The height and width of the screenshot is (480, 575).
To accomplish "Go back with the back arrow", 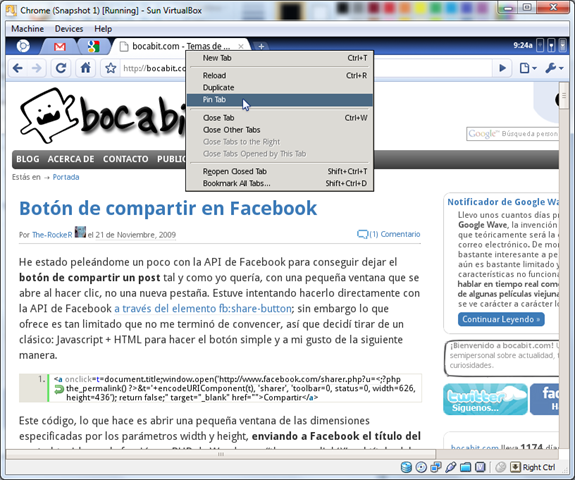I will [x=18, y=68].
